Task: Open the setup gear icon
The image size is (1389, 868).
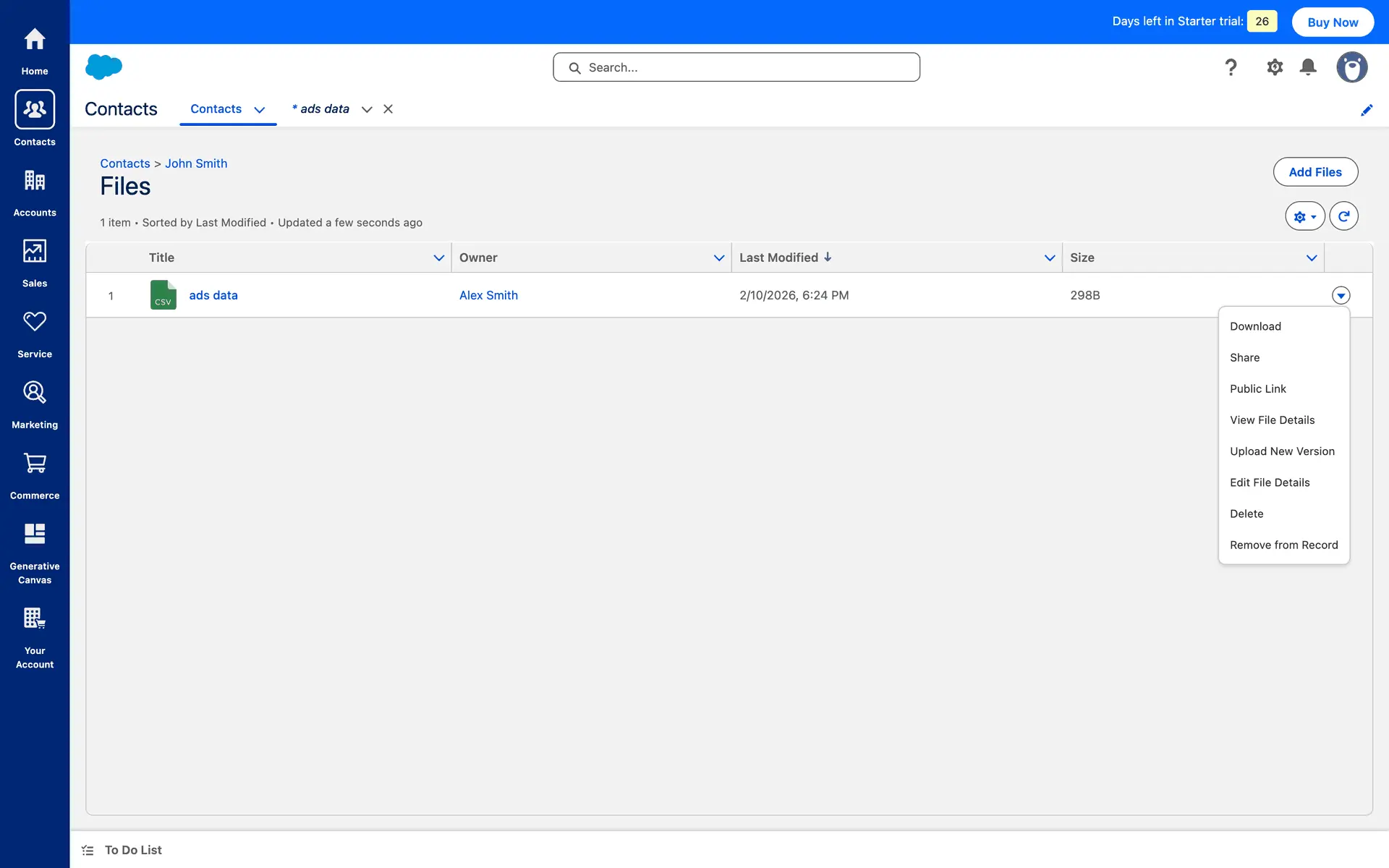Action: pos(1275,67)
